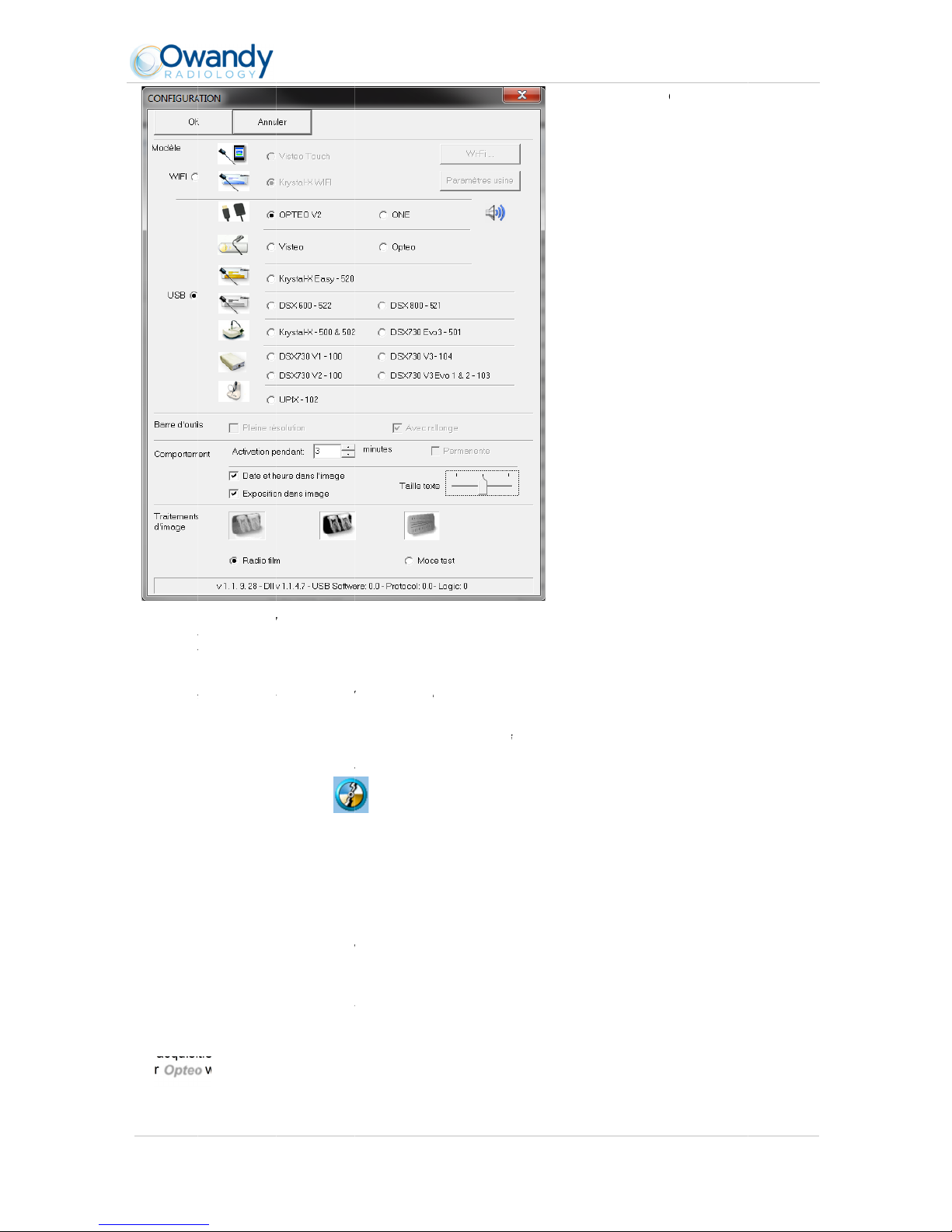Click the Annuler button

(272, 122)
